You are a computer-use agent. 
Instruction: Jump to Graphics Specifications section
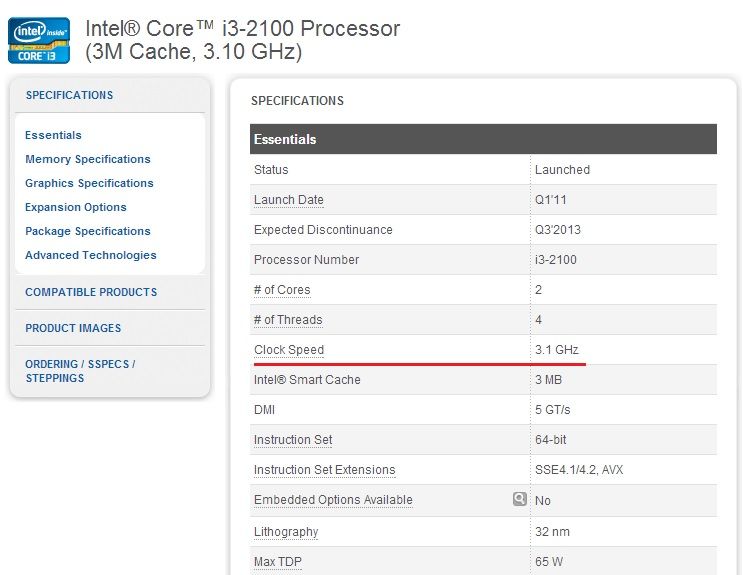[89, 183]
